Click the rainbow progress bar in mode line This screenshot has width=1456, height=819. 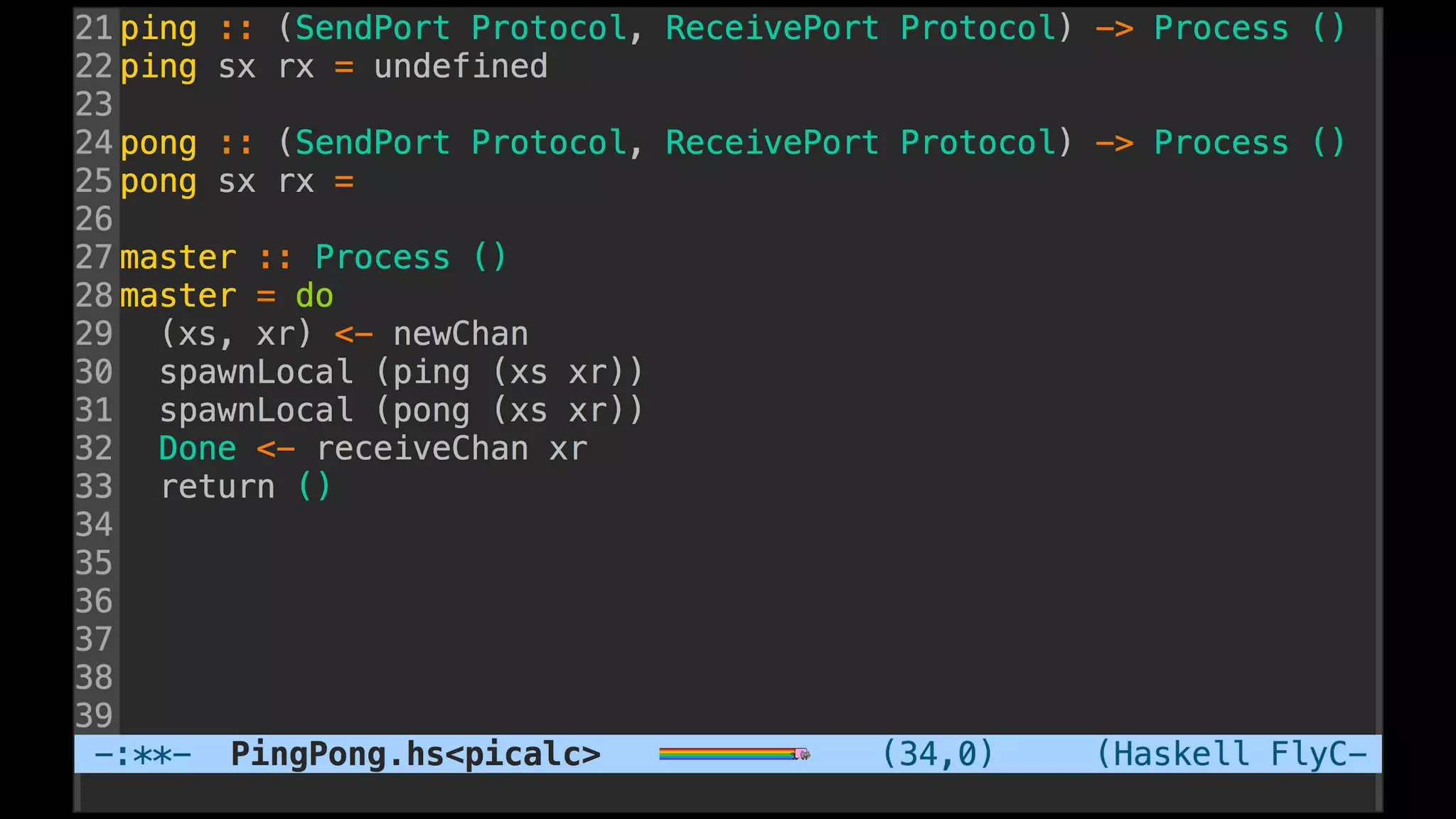[x=727, y=754]
